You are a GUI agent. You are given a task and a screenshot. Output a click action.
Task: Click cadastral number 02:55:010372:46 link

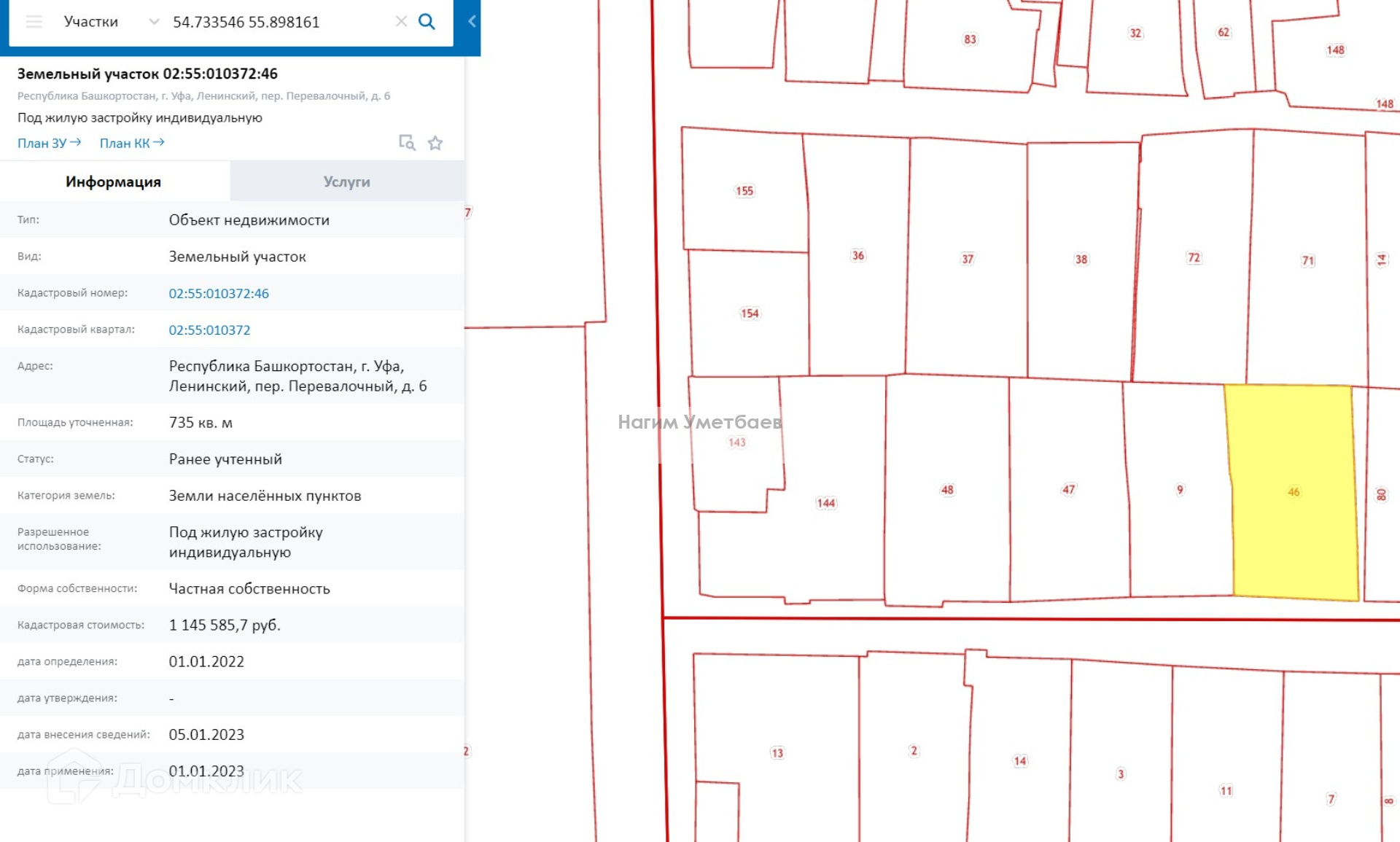219,293
